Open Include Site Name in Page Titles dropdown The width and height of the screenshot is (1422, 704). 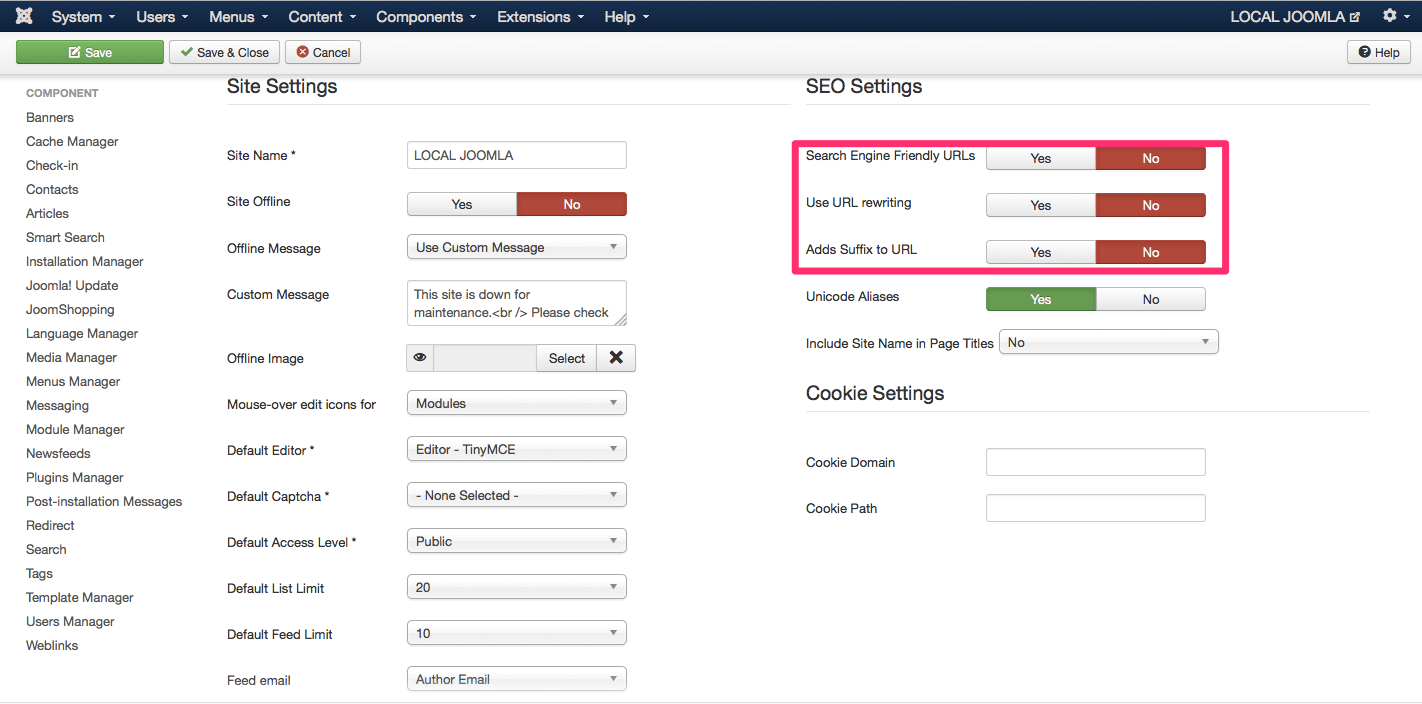tap(1108, 342)
